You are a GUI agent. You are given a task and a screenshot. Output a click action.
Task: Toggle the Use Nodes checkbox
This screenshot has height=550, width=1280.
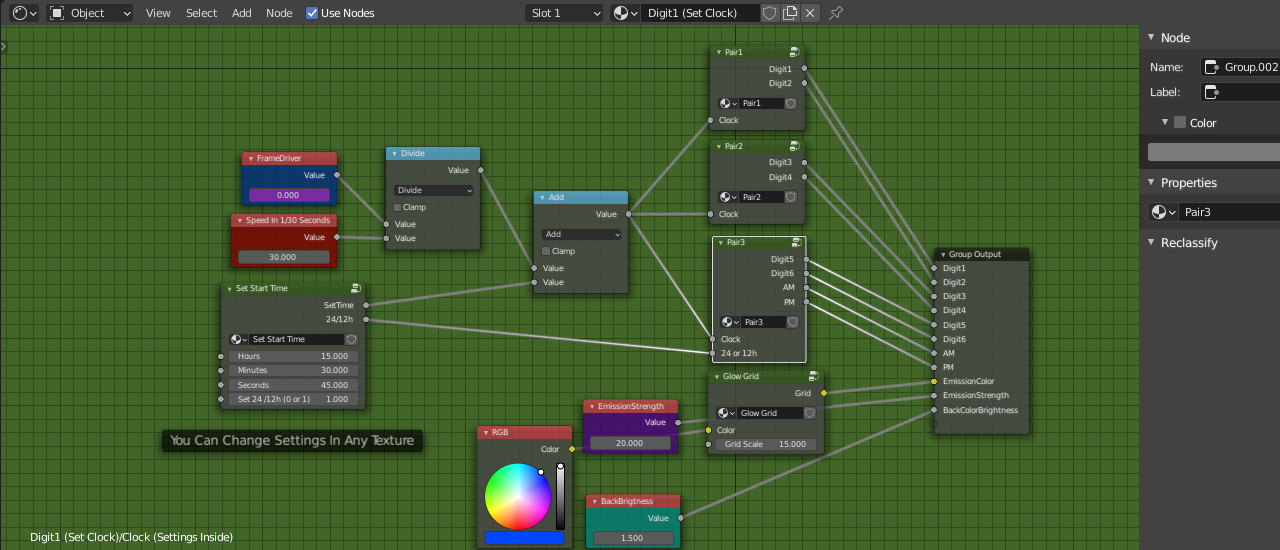(x=312, y=13)
